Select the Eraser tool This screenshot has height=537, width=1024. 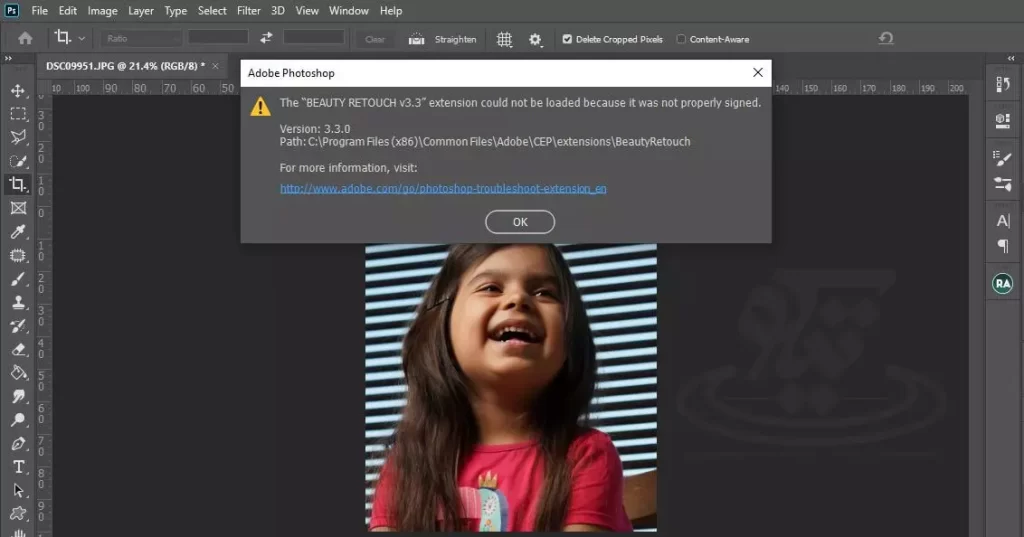click(18, 349)
